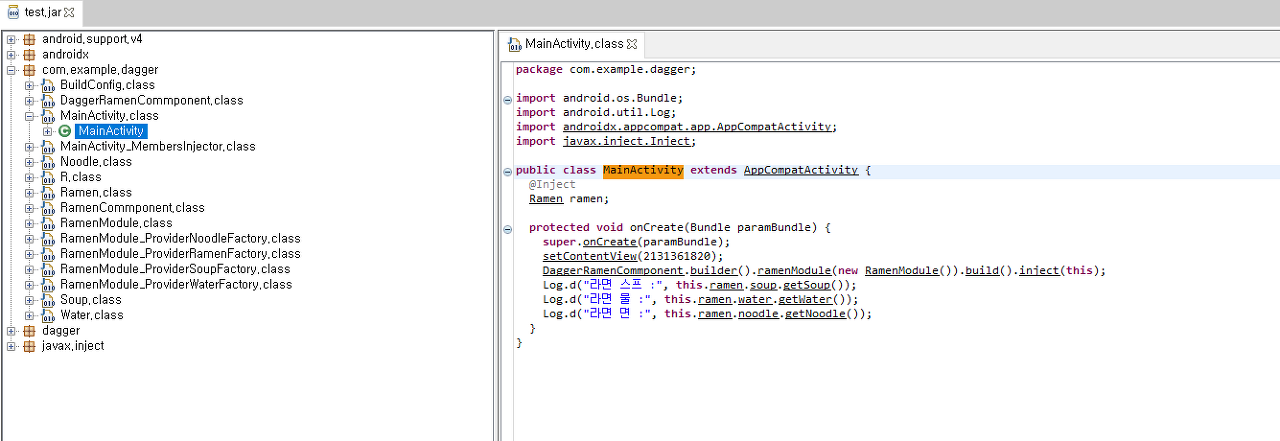Select the highlighted MainActivity tree row

tap(111, 131)
